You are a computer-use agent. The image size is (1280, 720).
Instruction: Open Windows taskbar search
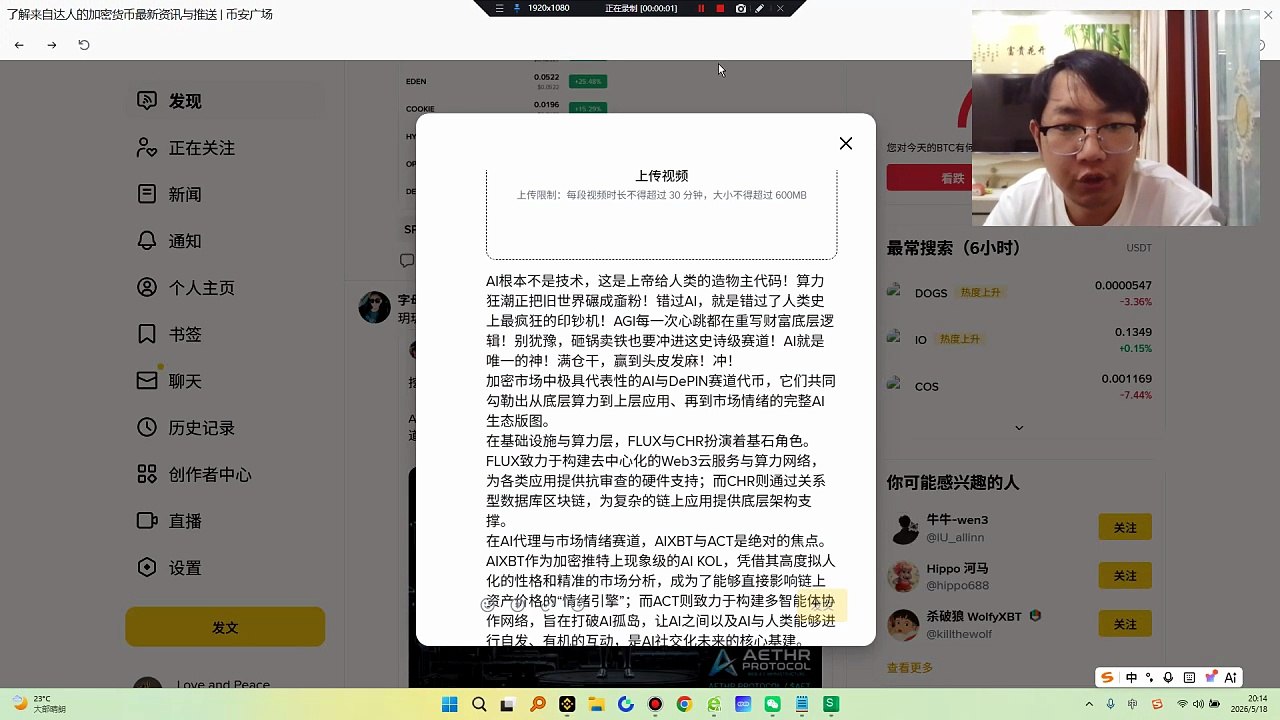pos(479,704)
